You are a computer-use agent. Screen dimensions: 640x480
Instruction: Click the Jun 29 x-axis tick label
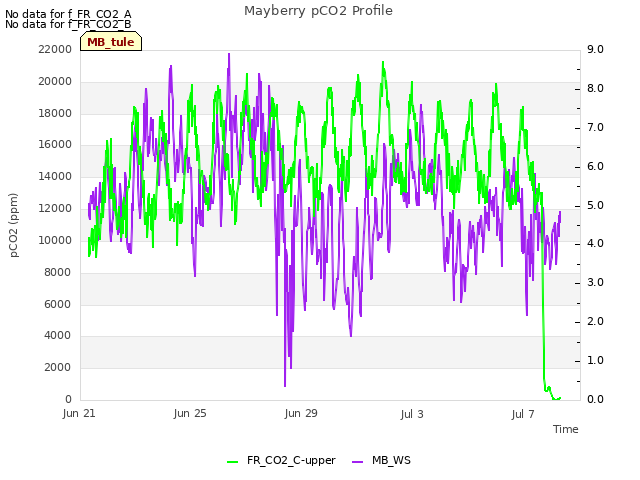point(301,413)
